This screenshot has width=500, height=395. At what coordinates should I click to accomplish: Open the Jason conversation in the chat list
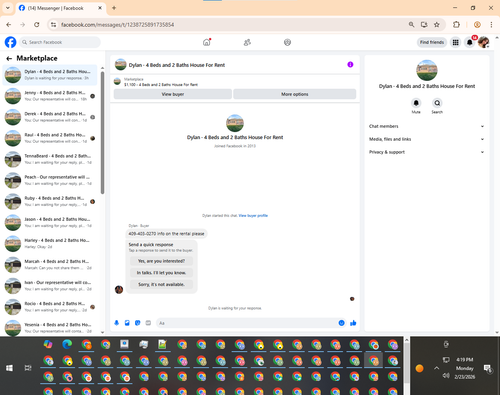click(50, 222)
